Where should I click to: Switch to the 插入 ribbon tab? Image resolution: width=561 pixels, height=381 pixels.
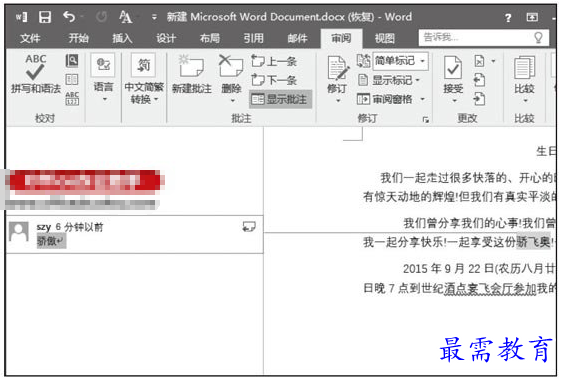tap(122, 38)
